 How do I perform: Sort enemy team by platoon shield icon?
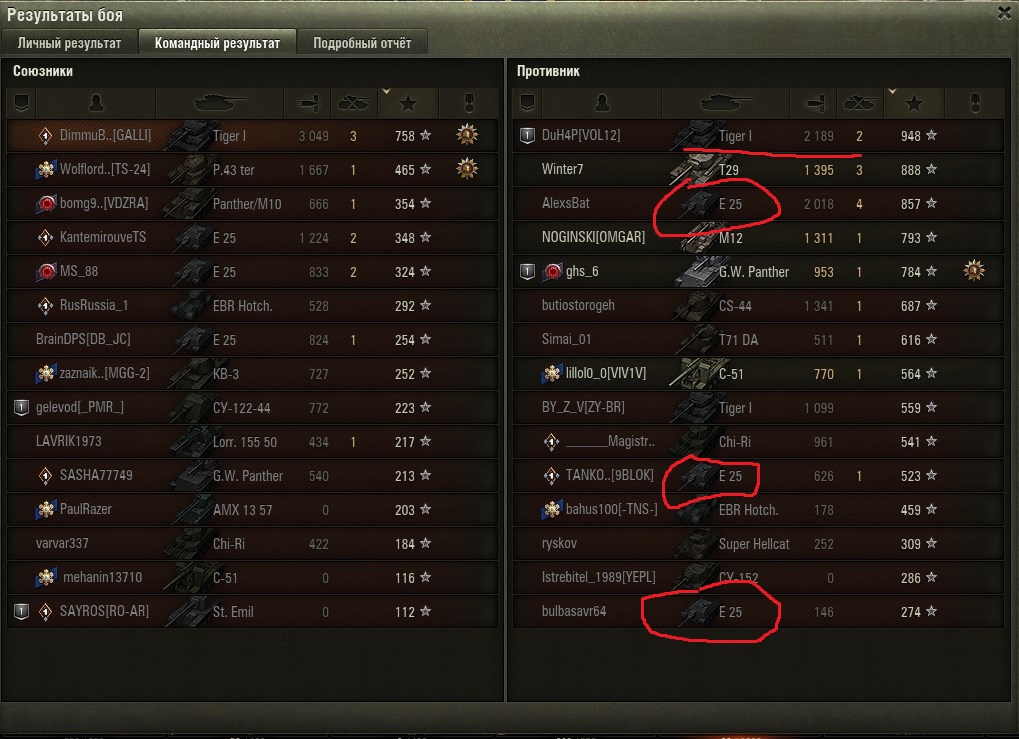coord(527,103)
